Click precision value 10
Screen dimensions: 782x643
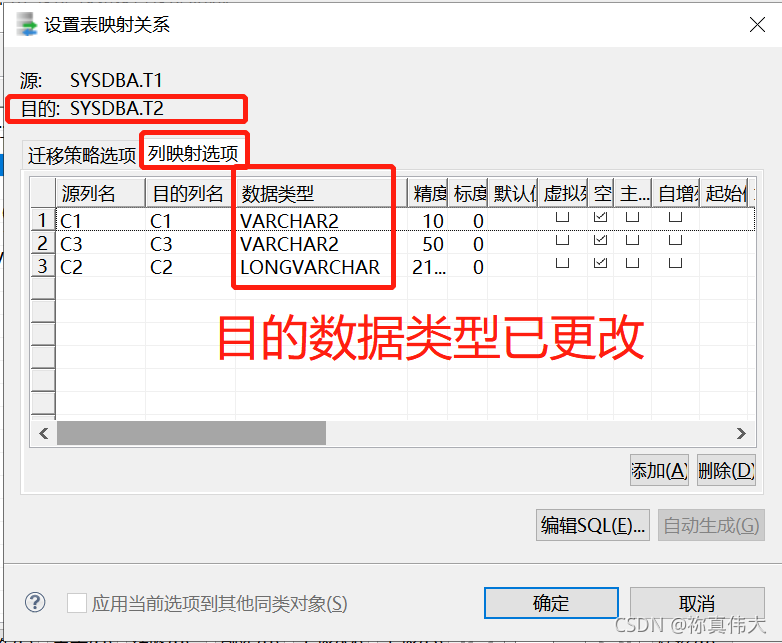tap(428, 220)
